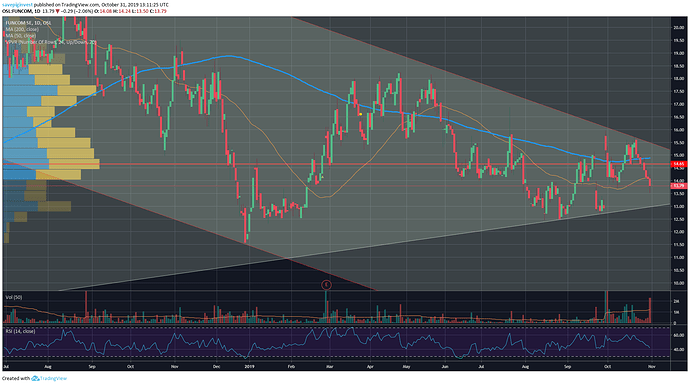The height and width of the screenshot is (385, 690).
Task: Click the blue 200-day moving average line
Action: click(229, 56)
